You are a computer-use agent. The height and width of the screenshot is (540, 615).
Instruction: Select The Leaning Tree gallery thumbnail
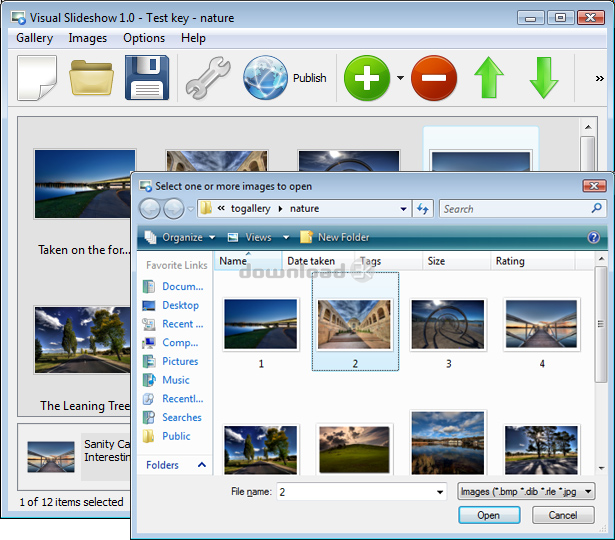point(82,340)
